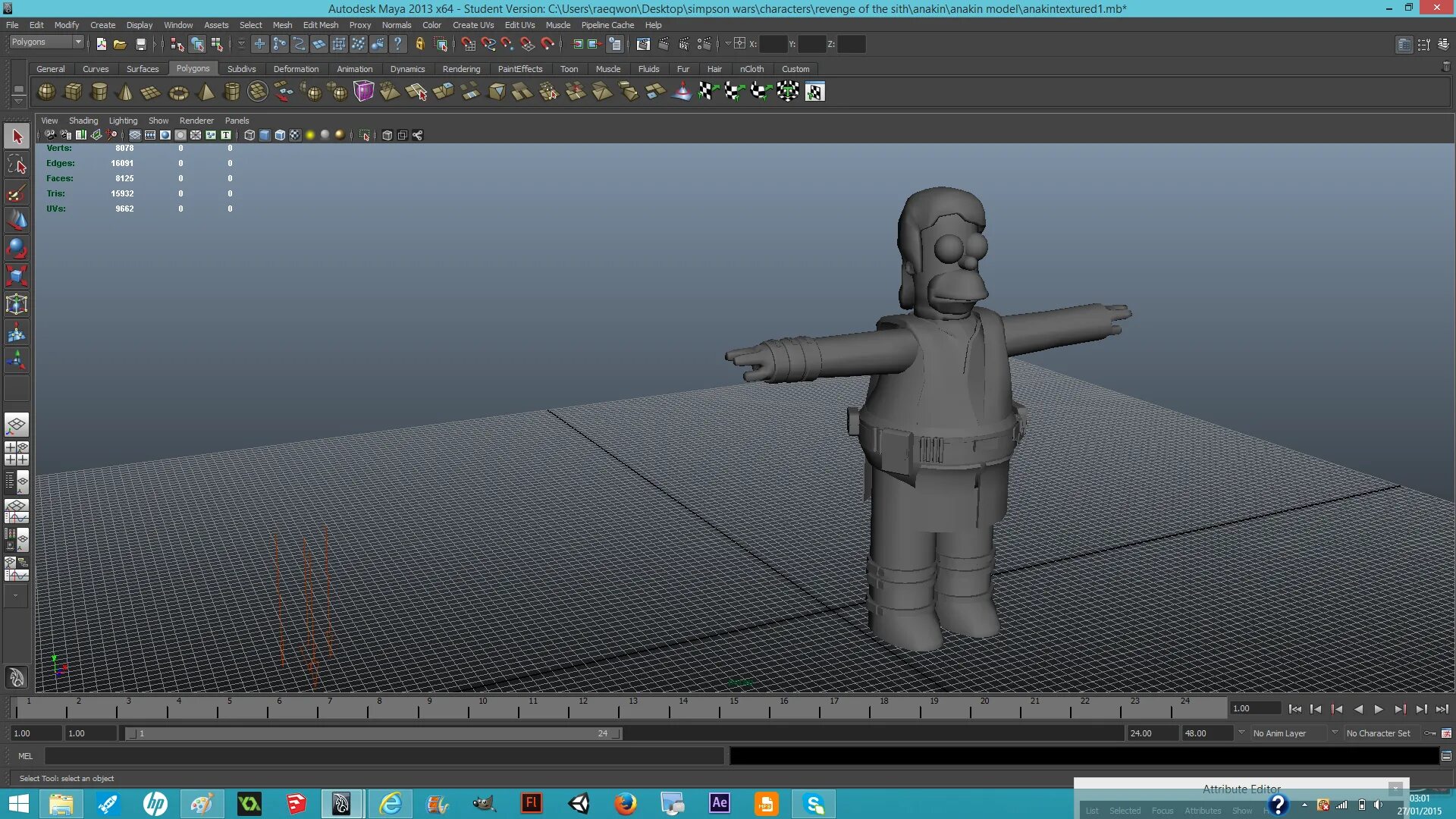Viewport: 1456px width, 819px height.
Task: Create a polygon sphere from the shelf
Action: pos(46,92)
